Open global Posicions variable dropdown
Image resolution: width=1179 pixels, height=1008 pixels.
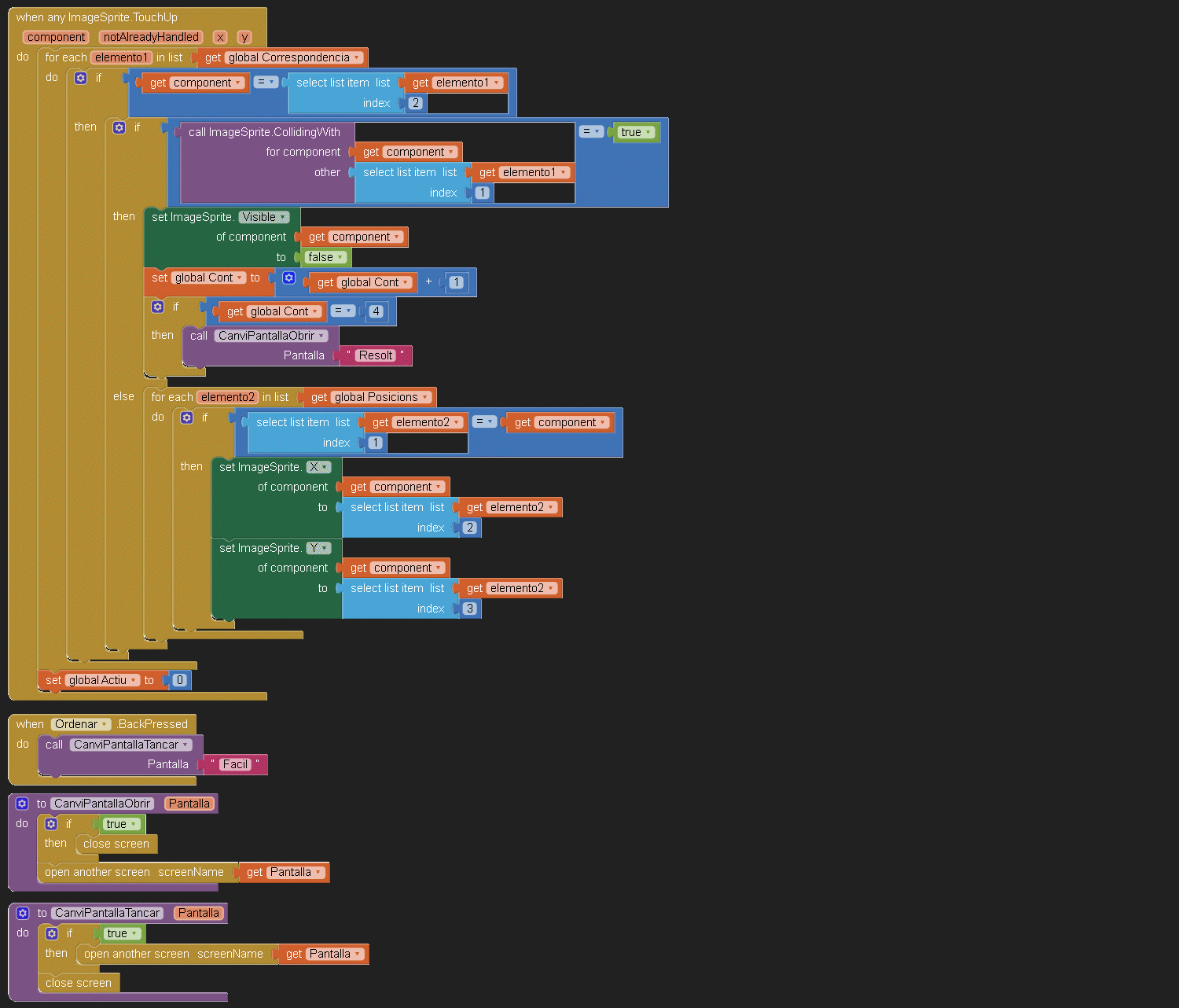click(381, 397)
